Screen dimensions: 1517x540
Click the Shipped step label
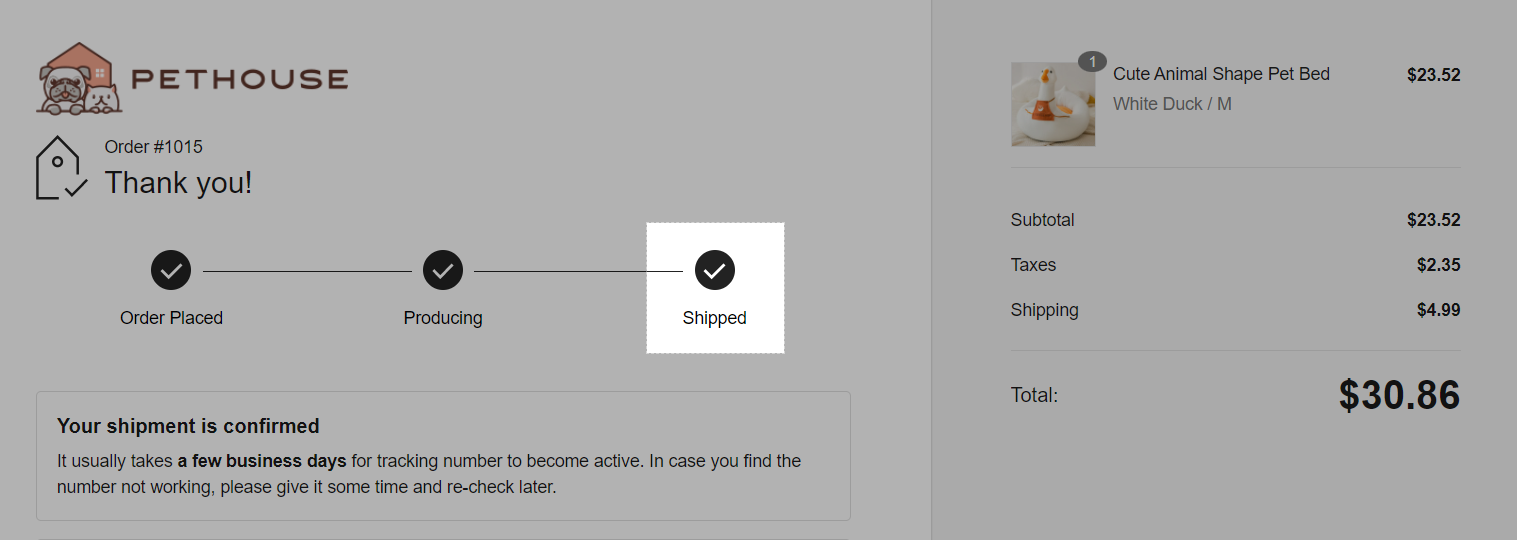(715, 318)
